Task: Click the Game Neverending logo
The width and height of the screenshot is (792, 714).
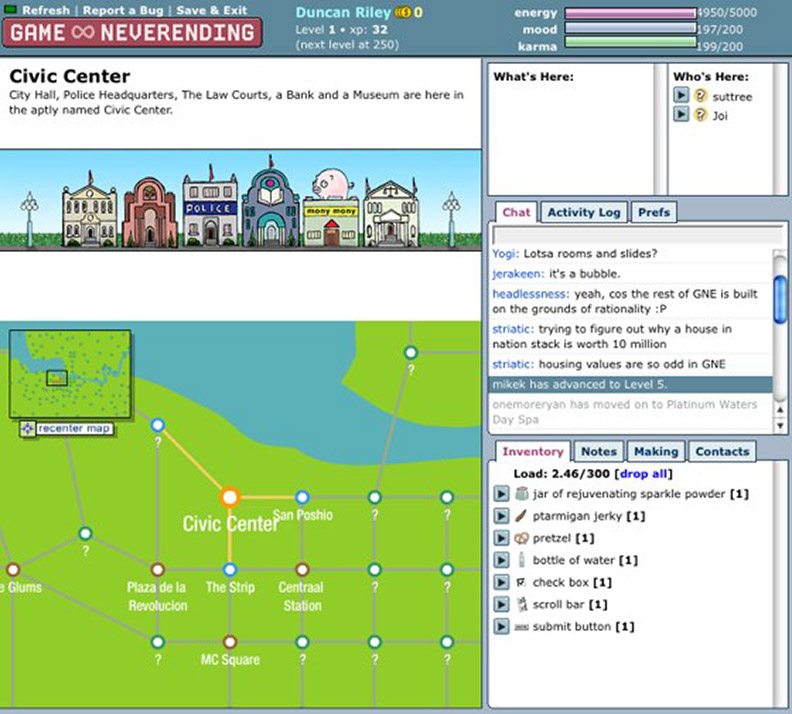Action: 132,33
